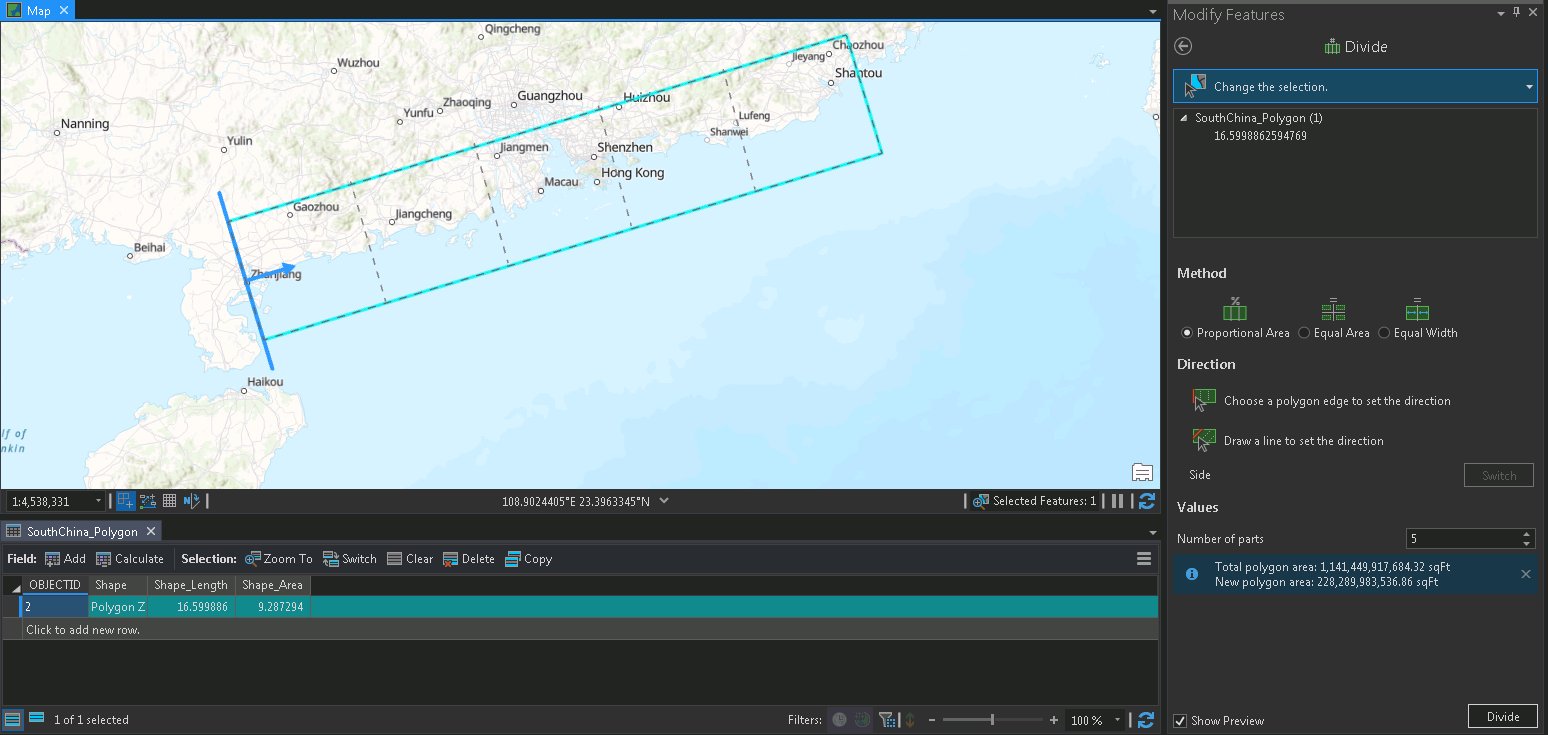Click Calculate field button
1548x735 pixels.
point(130,559)
